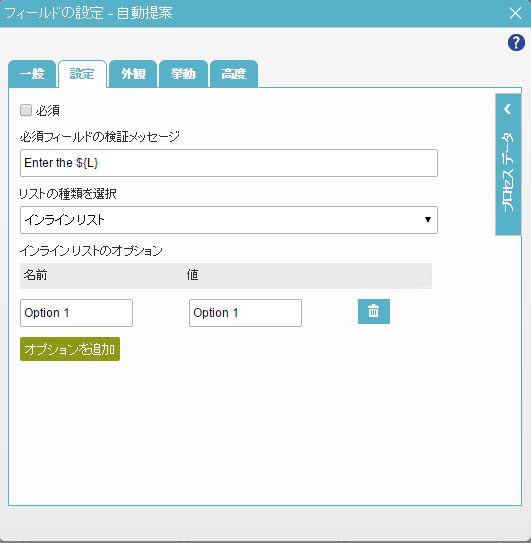The height and width of the screenshot is (543, 531).
Task: Select the 設定 tab
Action: 82,74
